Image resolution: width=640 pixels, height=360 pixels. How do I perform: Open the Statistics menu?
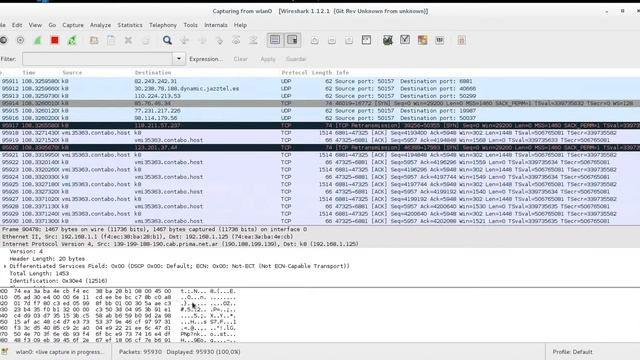[130, 25]
